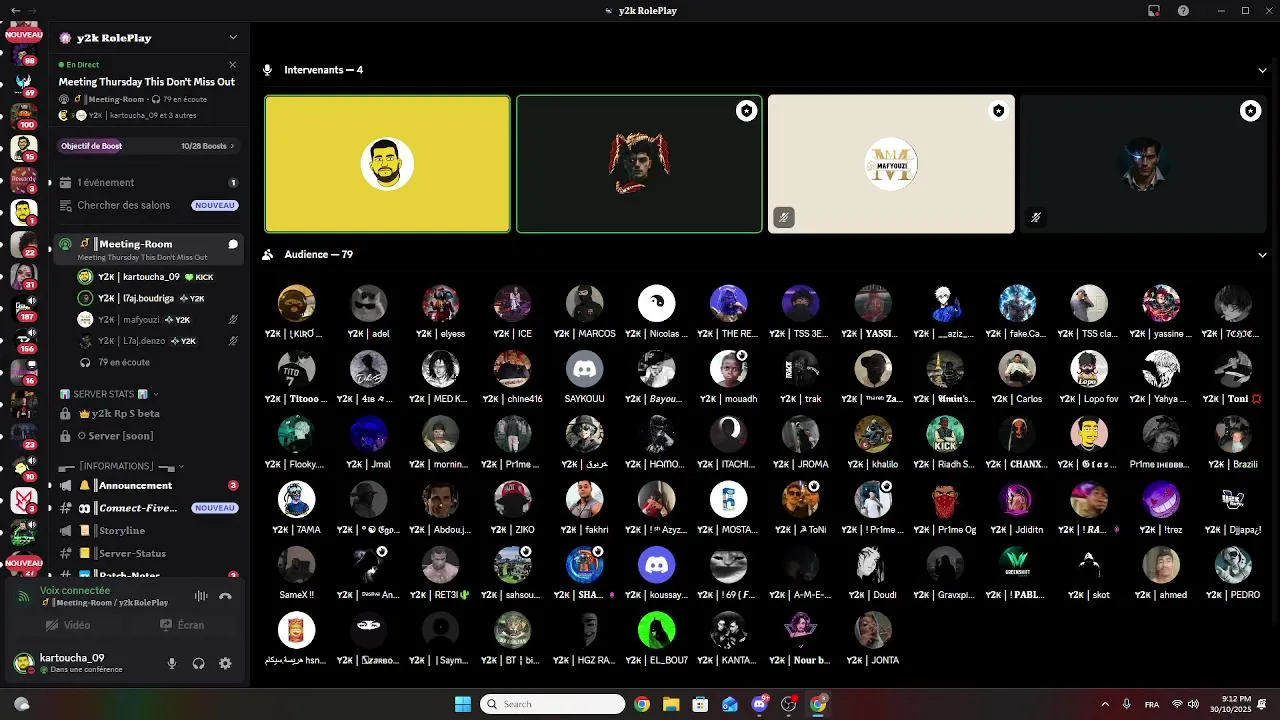Open the inbox icon in title bar
The image size is (1280, 720).
[1154, 11]
